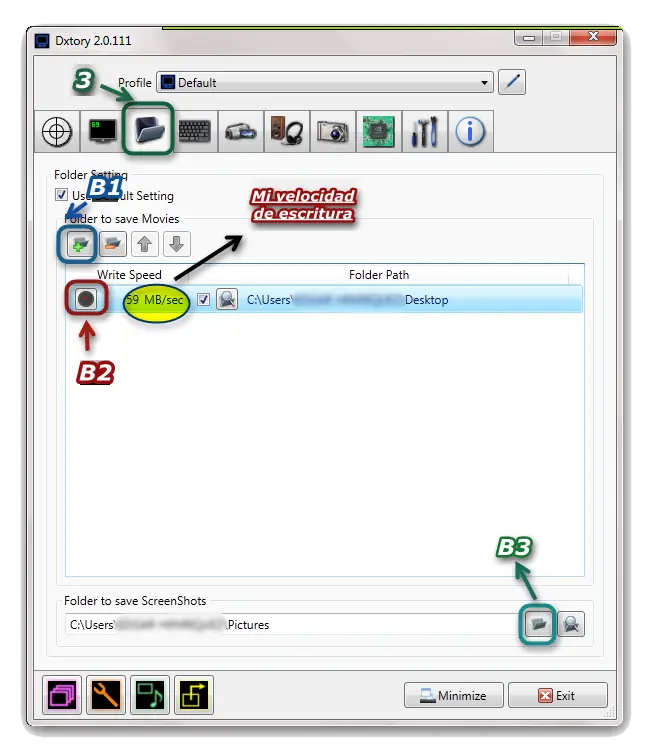The height and width of the screenshot is (753, 650).
Task: Explore the screenshots Pictures folder
Action: pos(571,624)
